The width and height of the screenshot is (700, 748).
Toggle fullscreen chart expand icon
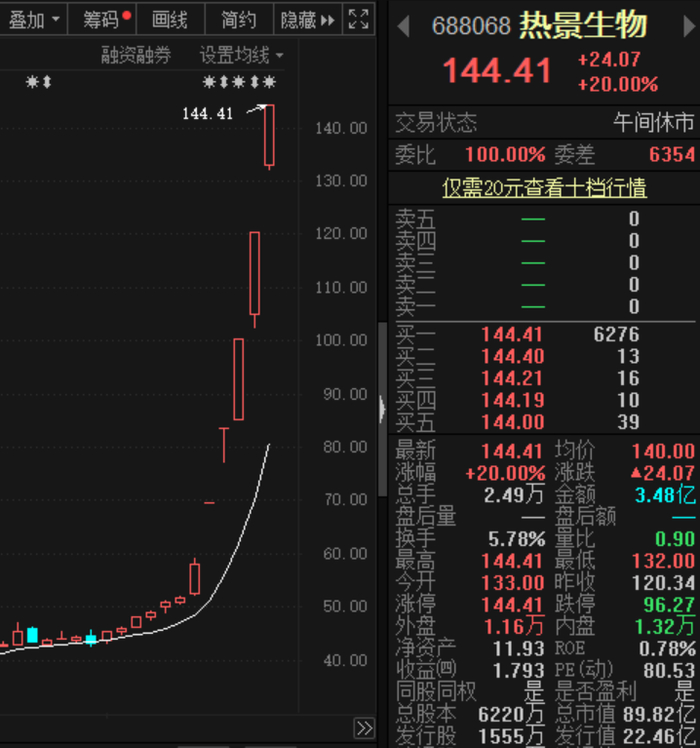pos(358,20)
